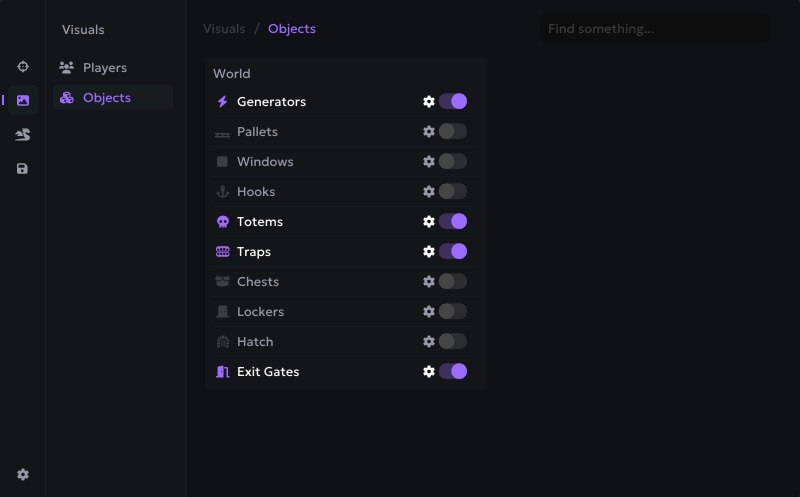Open settings gear at bottom of sidebar

23,475
